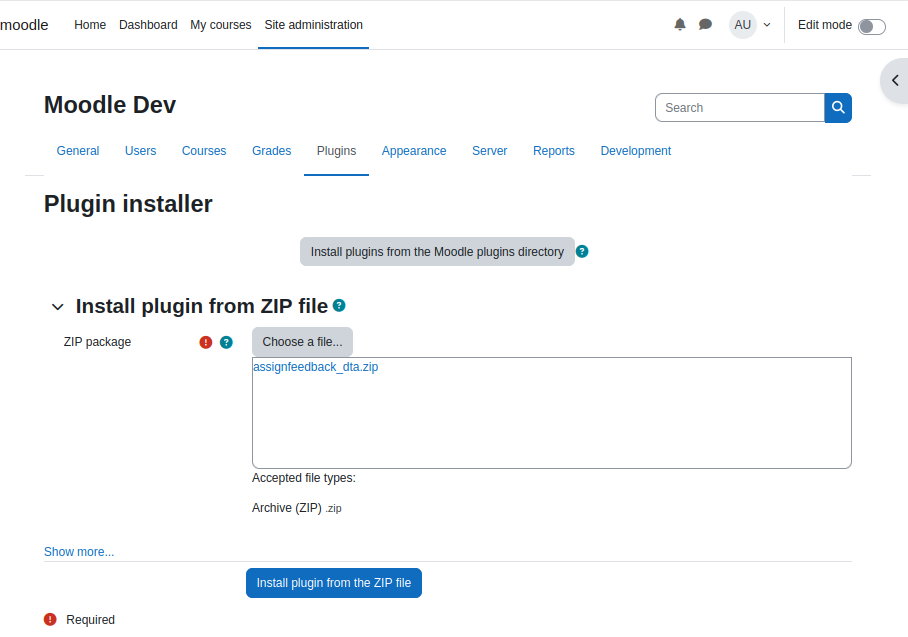Image resolution: width=908 pixels, height=637 pixels.
Task: Open My courses in the top navigation
Action: point(221,25)
